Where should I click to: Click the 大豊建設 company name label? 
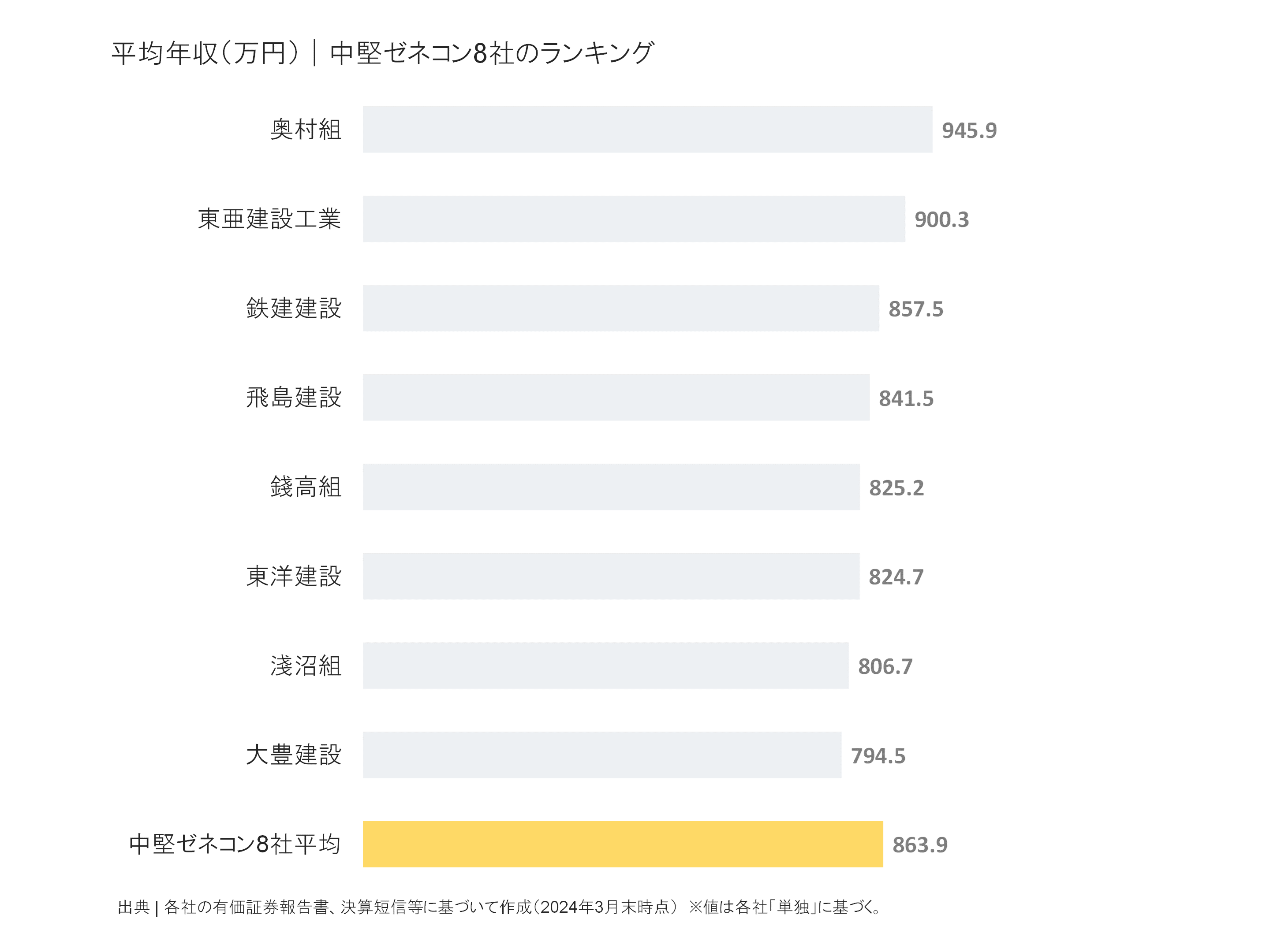[293, 755]
